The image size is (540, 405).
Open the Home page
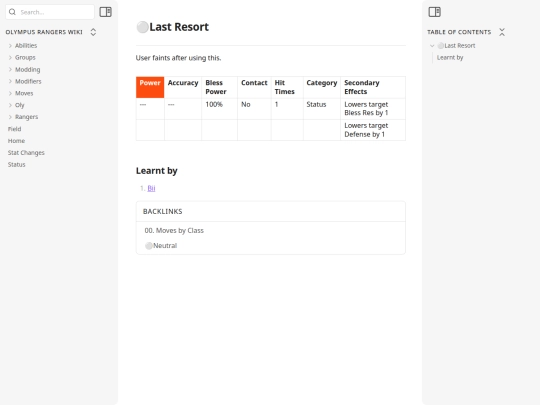pos(16,141)
